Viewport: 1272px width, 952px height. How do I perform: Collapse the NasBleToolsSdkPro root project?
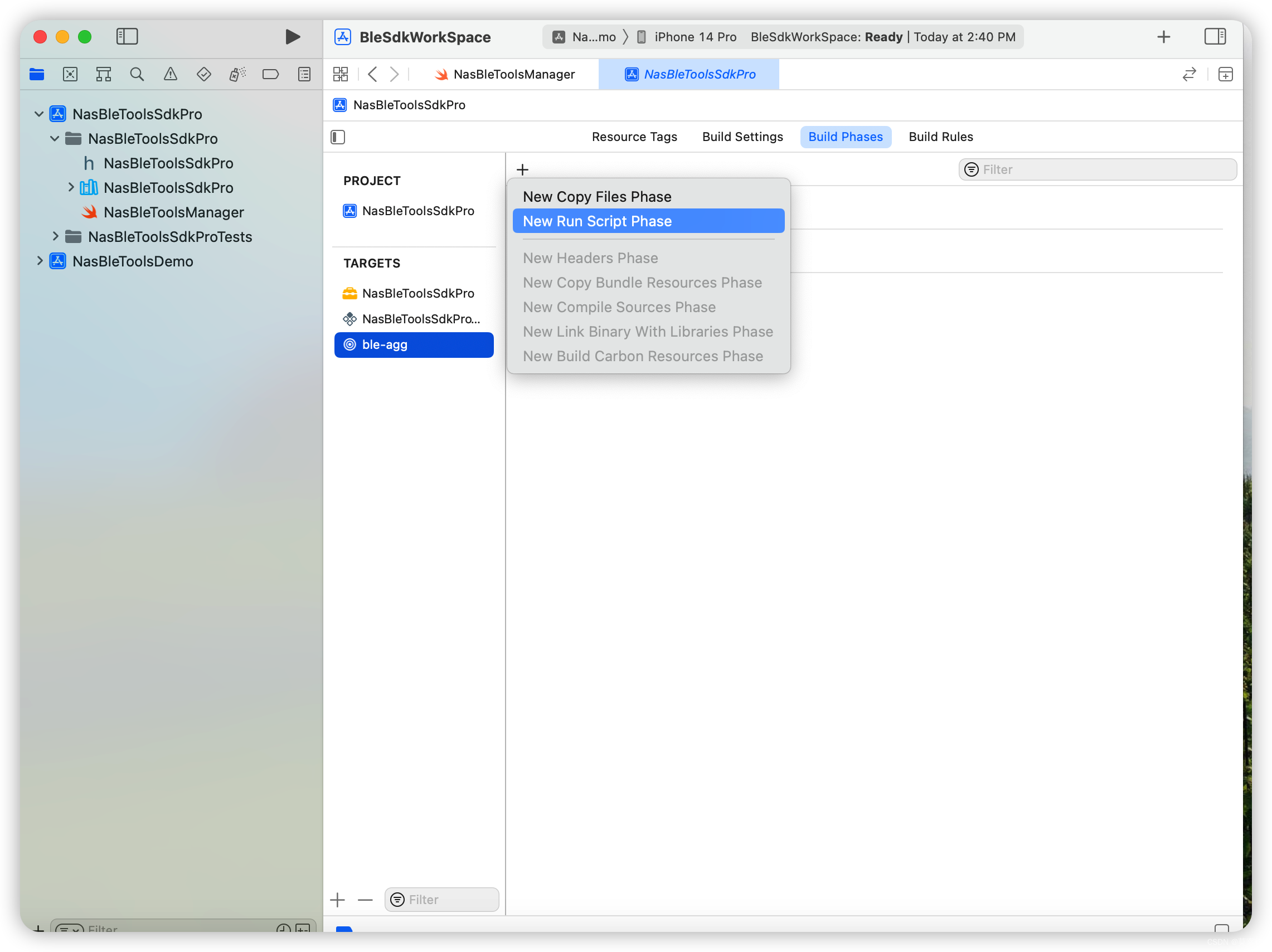pos(39,114)
